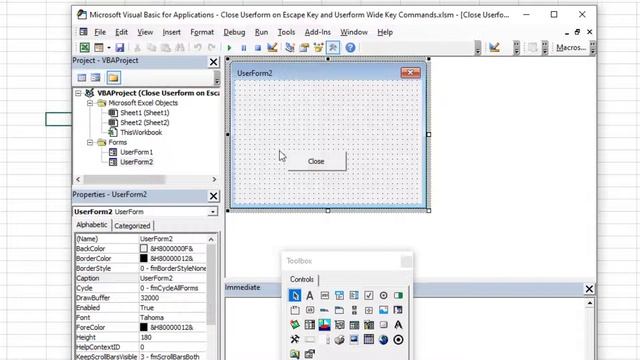640x360 pixels.
Task: Open the Add-Ins menu
Action: tap(318, 32)
